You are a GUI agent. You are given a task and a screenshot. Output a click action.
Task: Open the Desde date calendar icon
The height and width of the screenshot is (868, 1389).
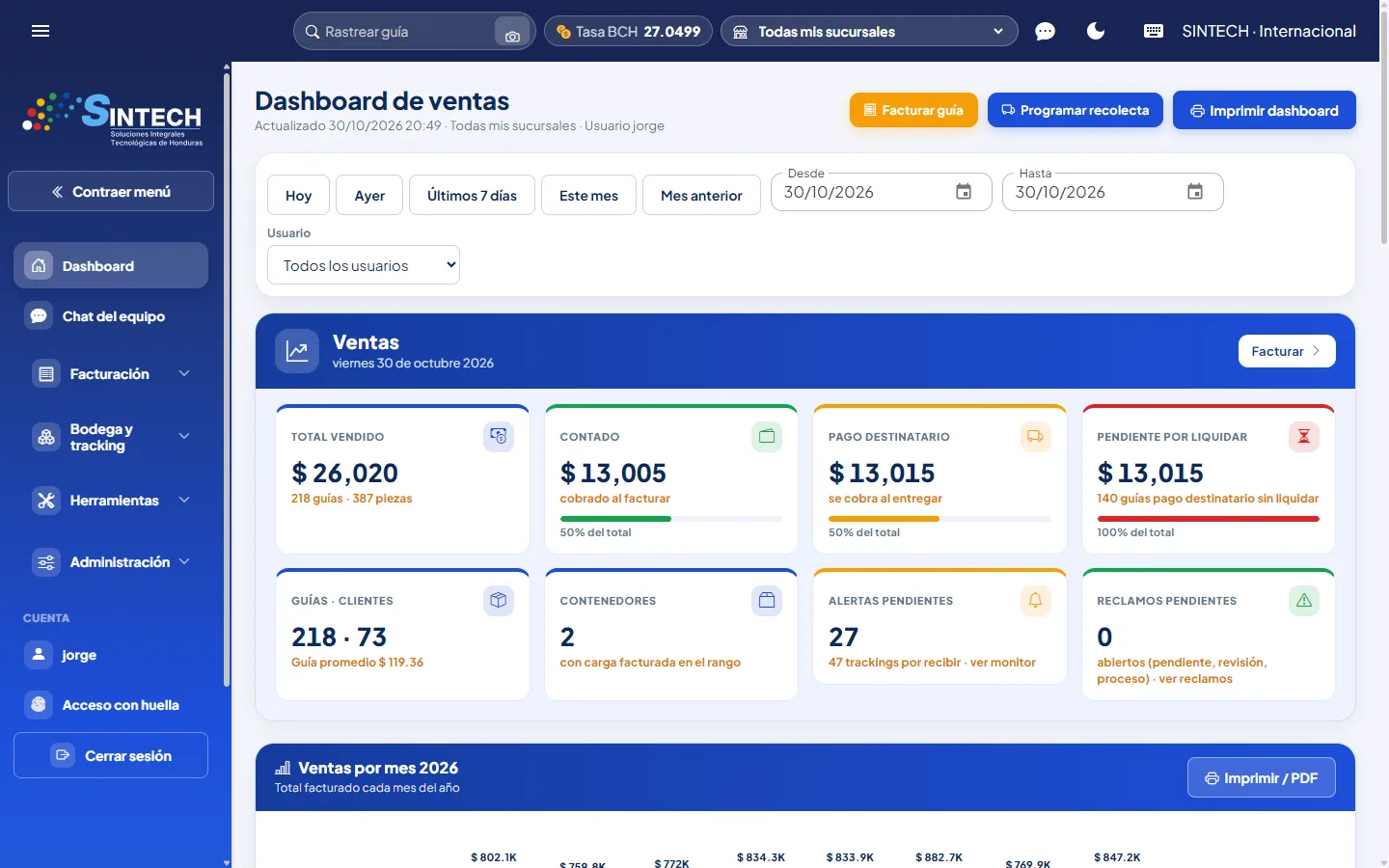tap(964, 192)
